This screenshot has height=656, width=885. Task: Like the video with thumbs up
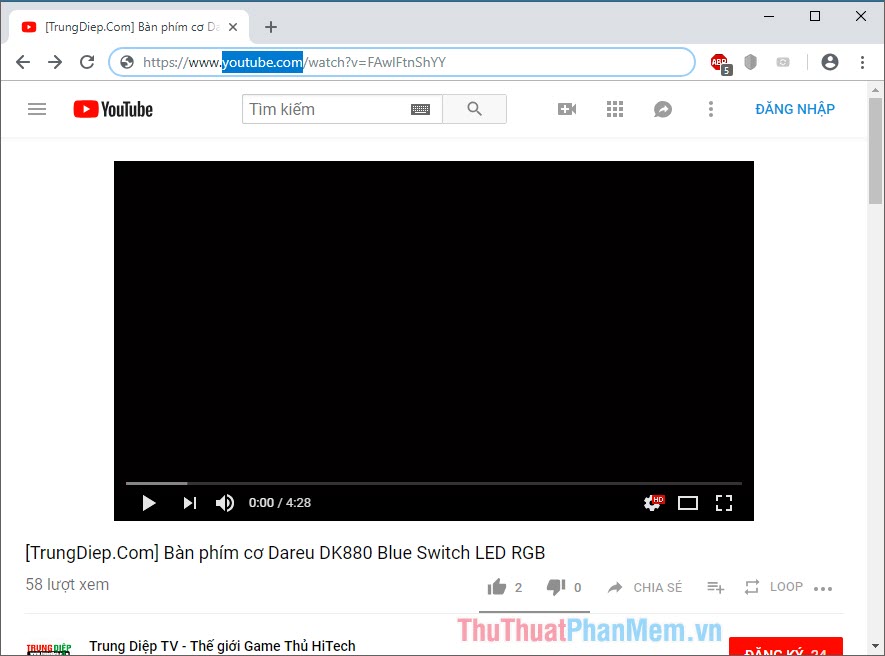tap(496, 587)
